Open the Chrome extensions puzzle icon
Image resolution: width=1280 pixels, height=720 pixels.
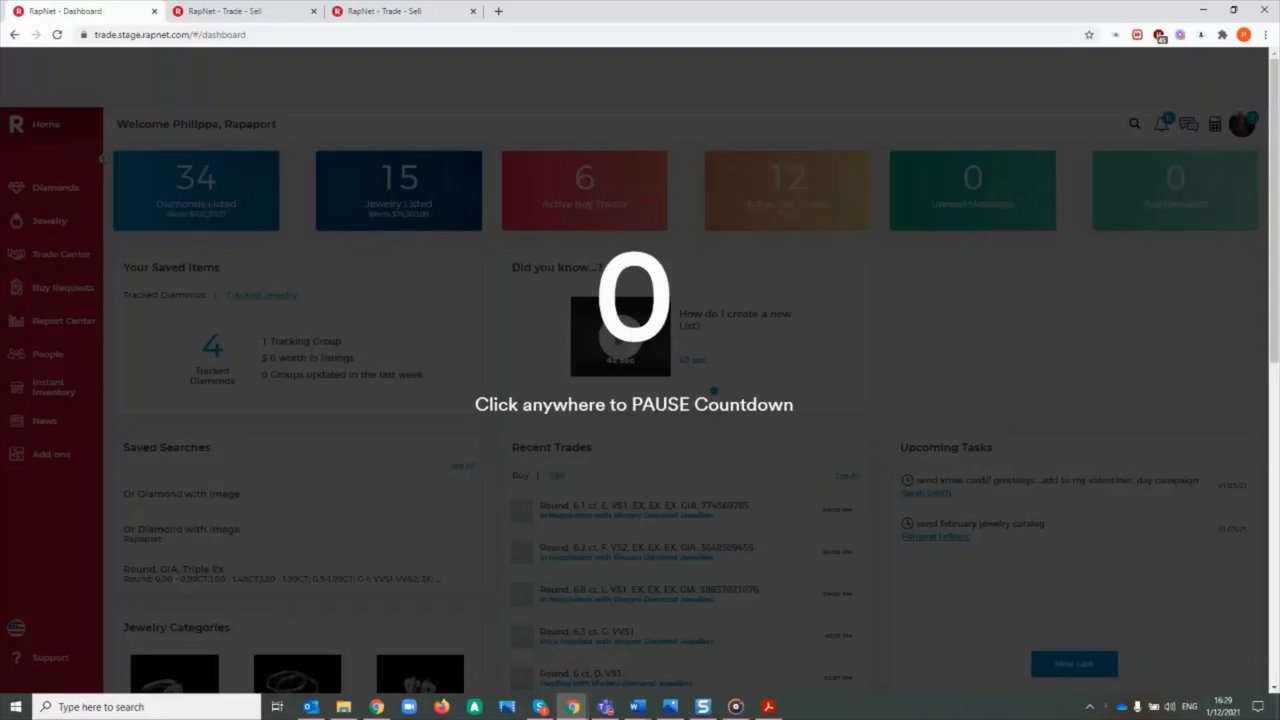pyautogui.click(x=1222, y=35)
